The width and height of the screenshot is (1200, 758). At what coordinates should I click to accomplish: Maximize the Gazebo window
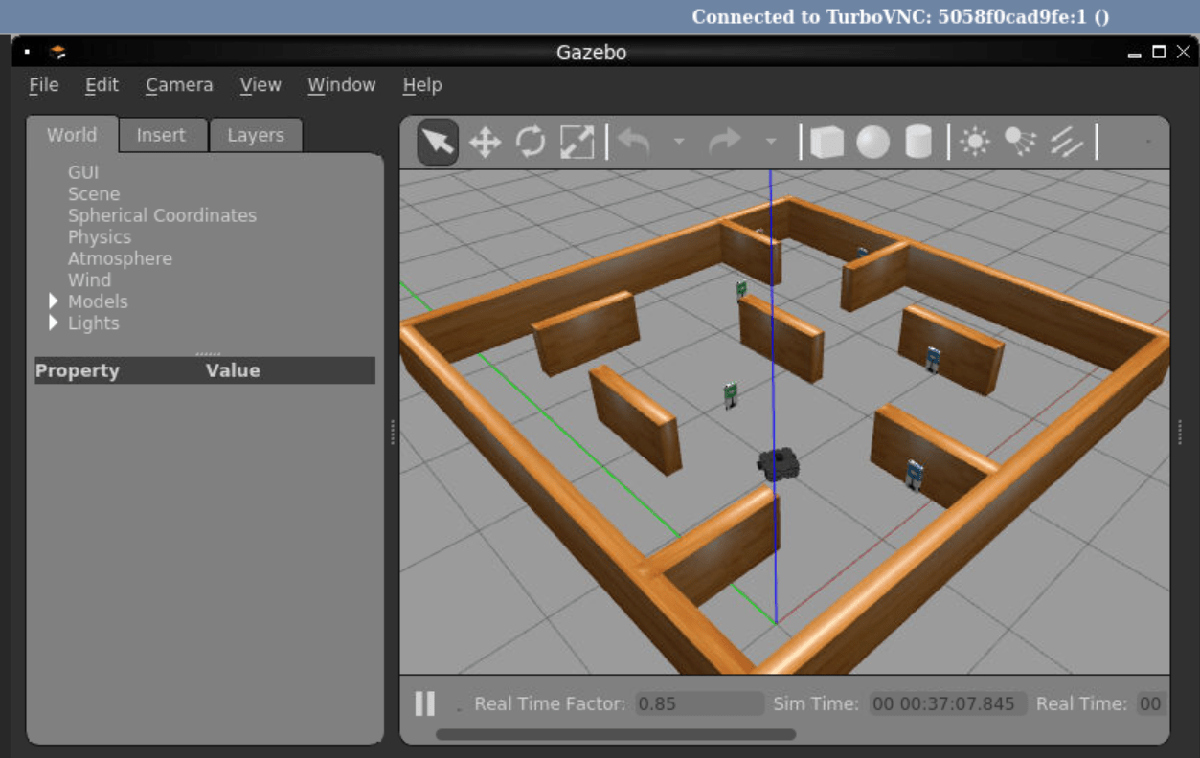[x=1159, y=52]
